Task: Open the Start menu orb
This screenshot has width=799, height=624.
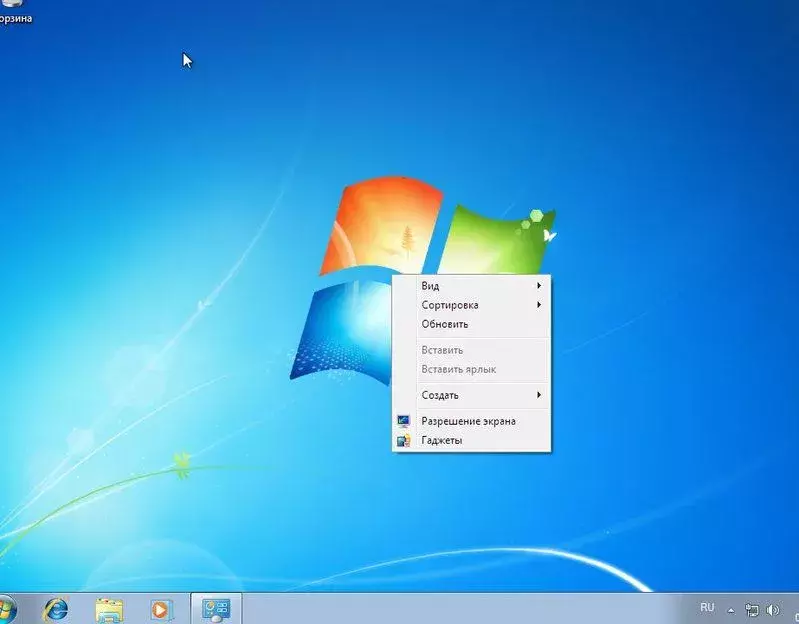Action: [6, 609]
